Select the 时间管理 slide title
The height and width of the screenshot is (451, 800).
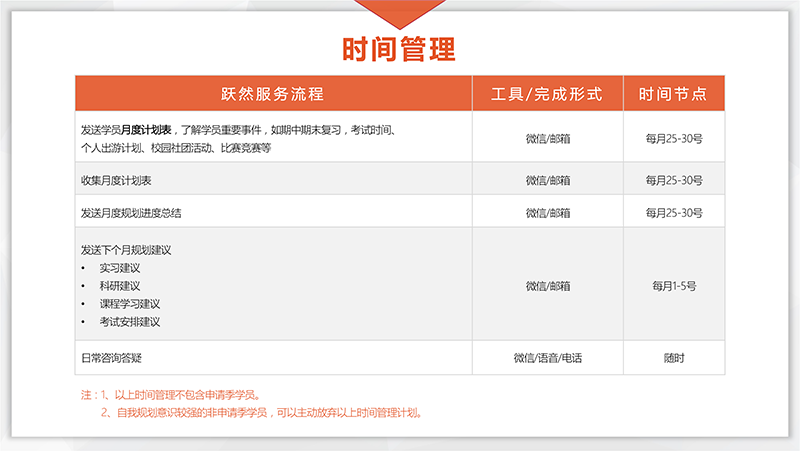click(x=398, y=49)
